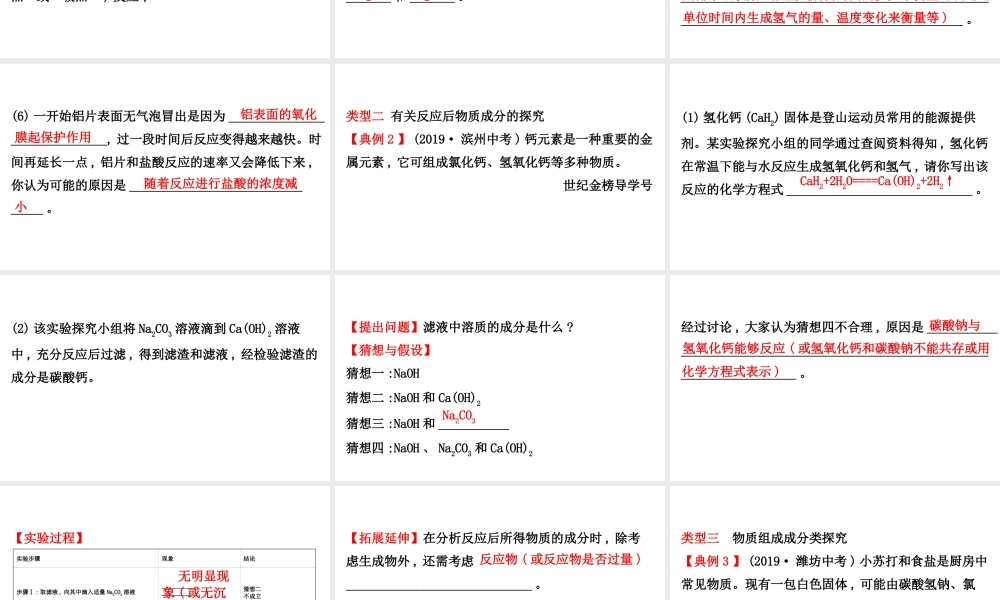Click the red Na2CO3 answer on 猜想三

point(460,417)
